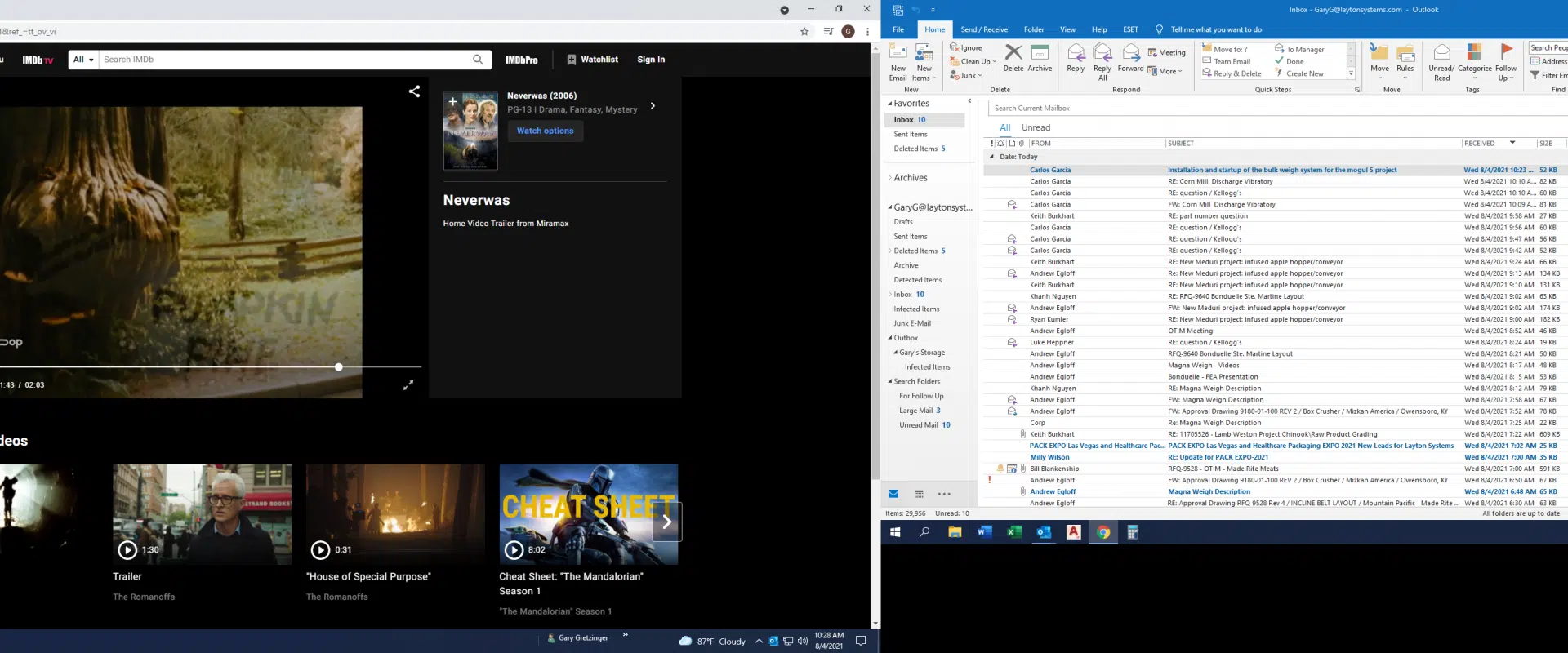1568x653 pixels.
Task: Toggle Unread/Read status of message
Action: [x=1441, y=59]
